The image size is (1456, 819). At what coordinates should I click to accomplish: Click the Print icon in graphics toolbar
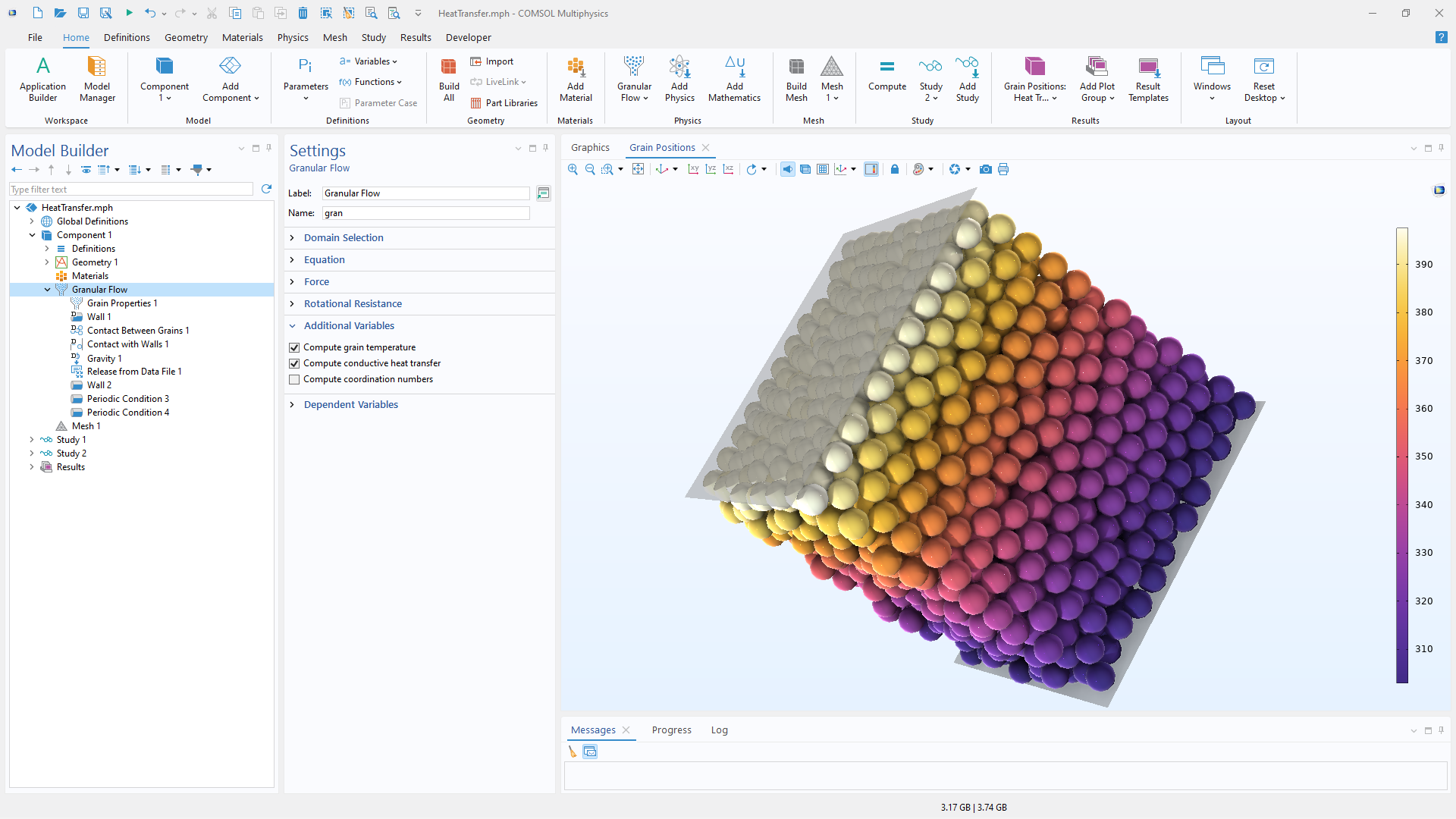click(x=1003, y=169)
